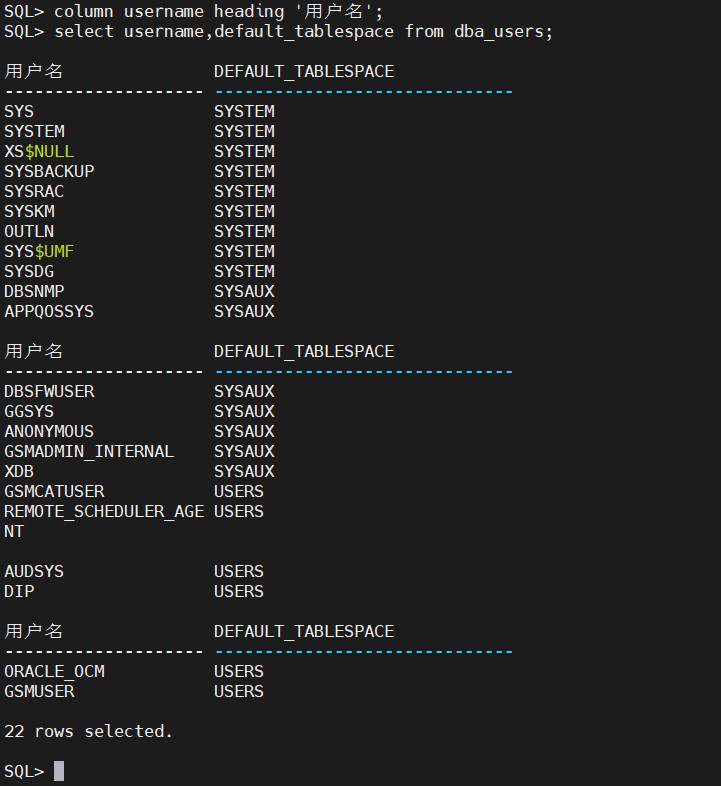Click the USERS value beside GSMCATUSER
This screenshot has width=721, height=786.
click(239, 491)
